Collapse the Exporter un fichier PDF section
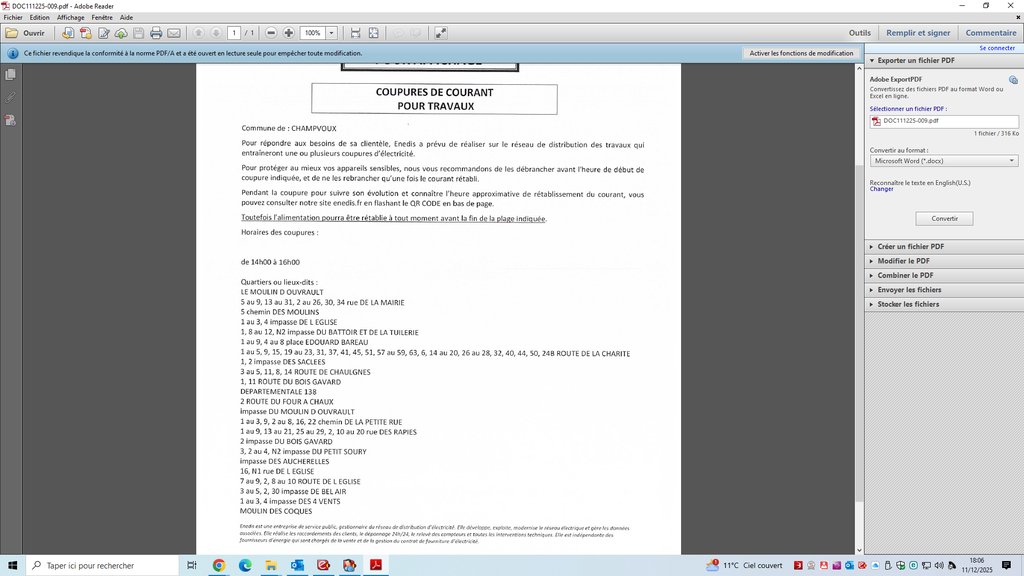This screenshot has width=1024, height=576. pos(915,61)
